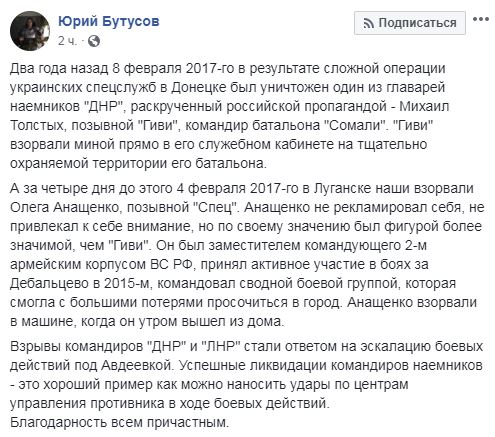Viewport: 495px width, 437px height.
Task: Click the word Авдеевкой in the text
Action: (136, 365)
